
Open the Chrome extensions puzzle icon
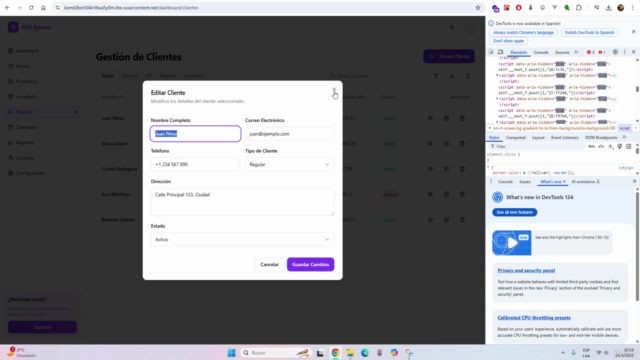[579, 8]
